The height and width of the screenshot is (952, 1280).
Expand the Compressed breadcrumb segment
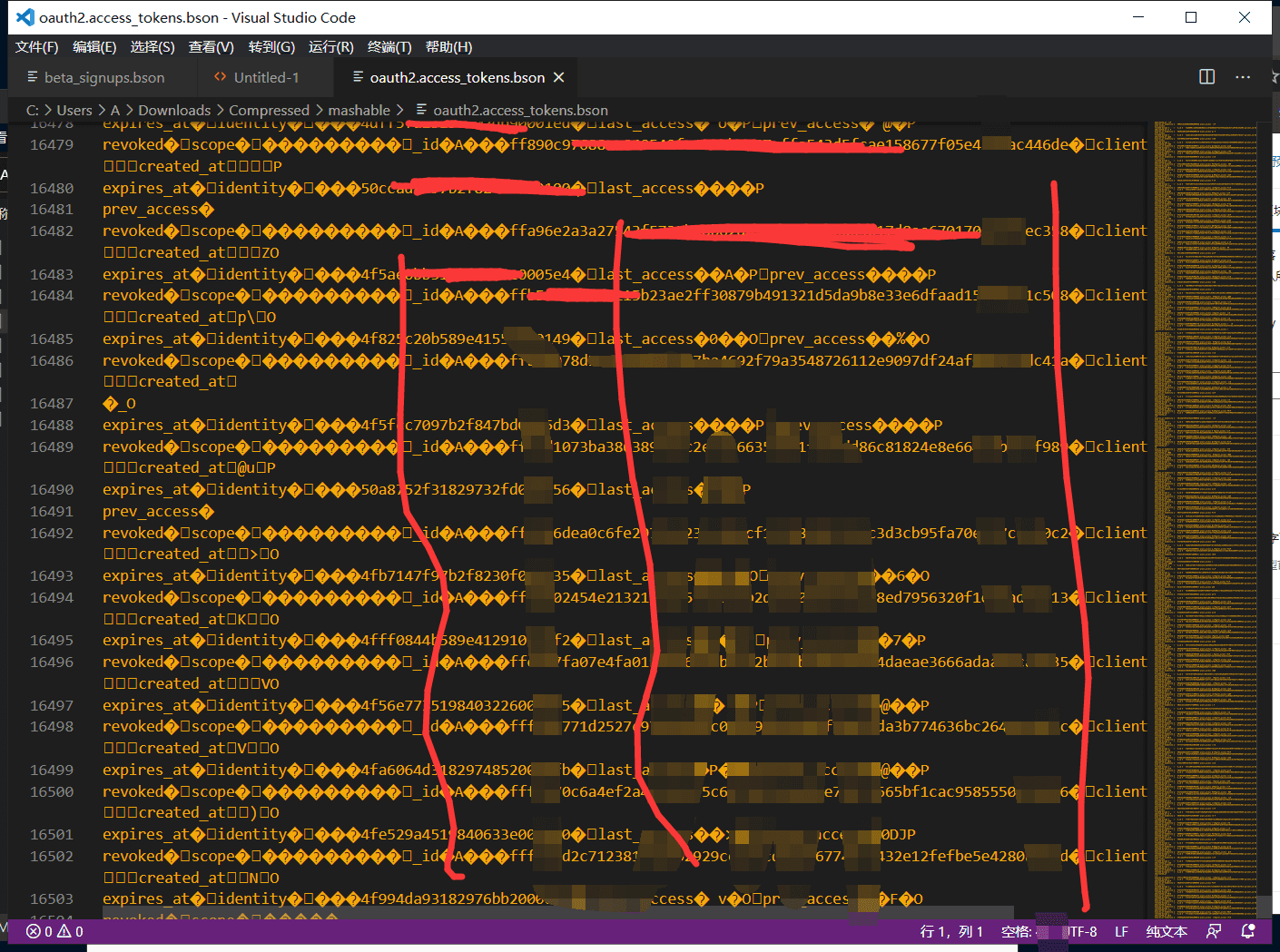[x=269, y=110]
